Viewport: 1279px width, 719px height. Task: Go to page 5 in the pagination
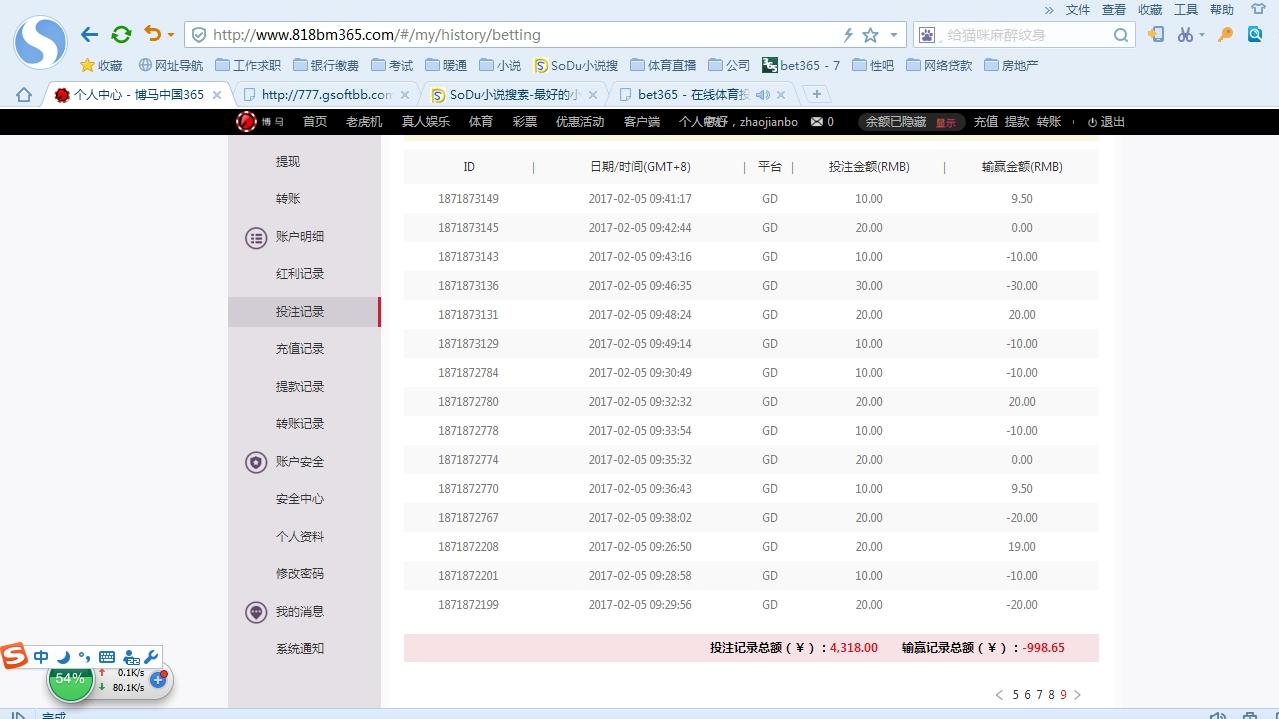coord(1015,695)
